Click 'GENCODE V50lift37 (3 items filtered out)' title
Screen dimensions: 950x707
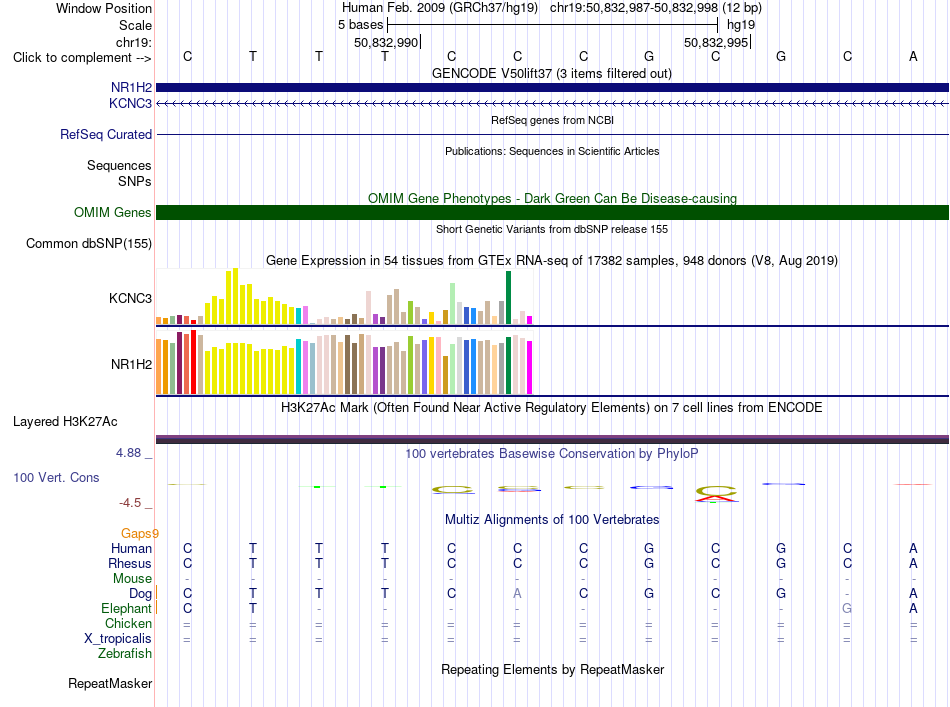[x=552, y=73]
